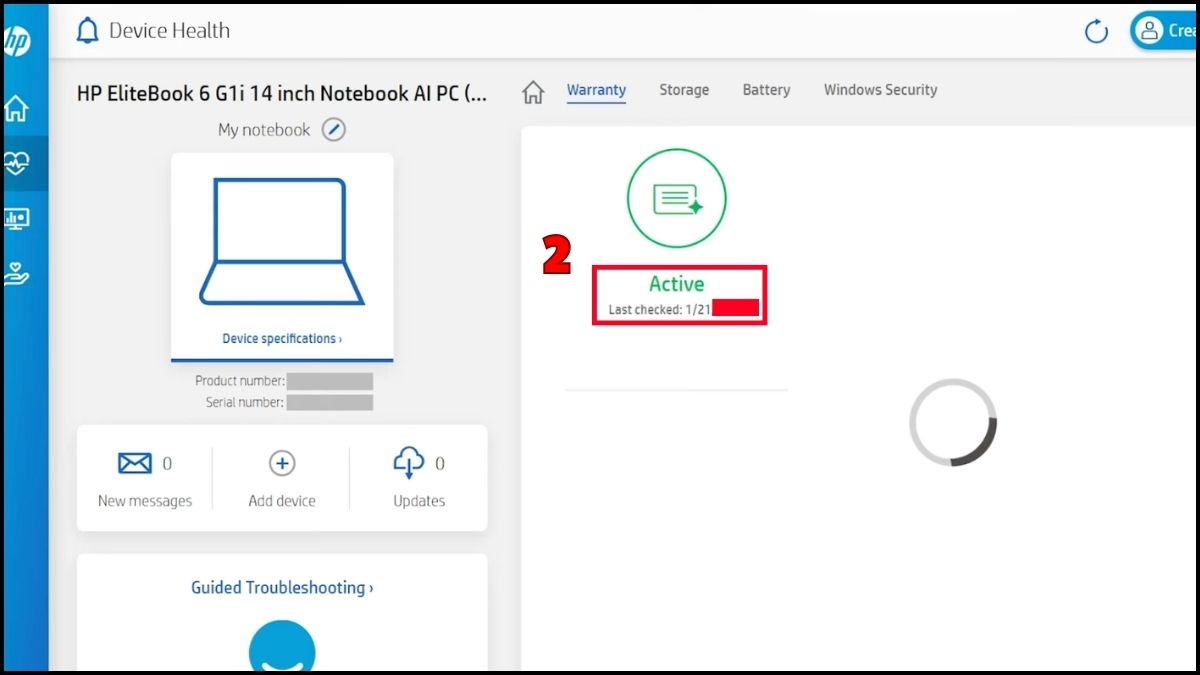The height and width of the screenshot is (675, 1200).
Task: Edit the notebook name with pencil icon
Action: 333,130
